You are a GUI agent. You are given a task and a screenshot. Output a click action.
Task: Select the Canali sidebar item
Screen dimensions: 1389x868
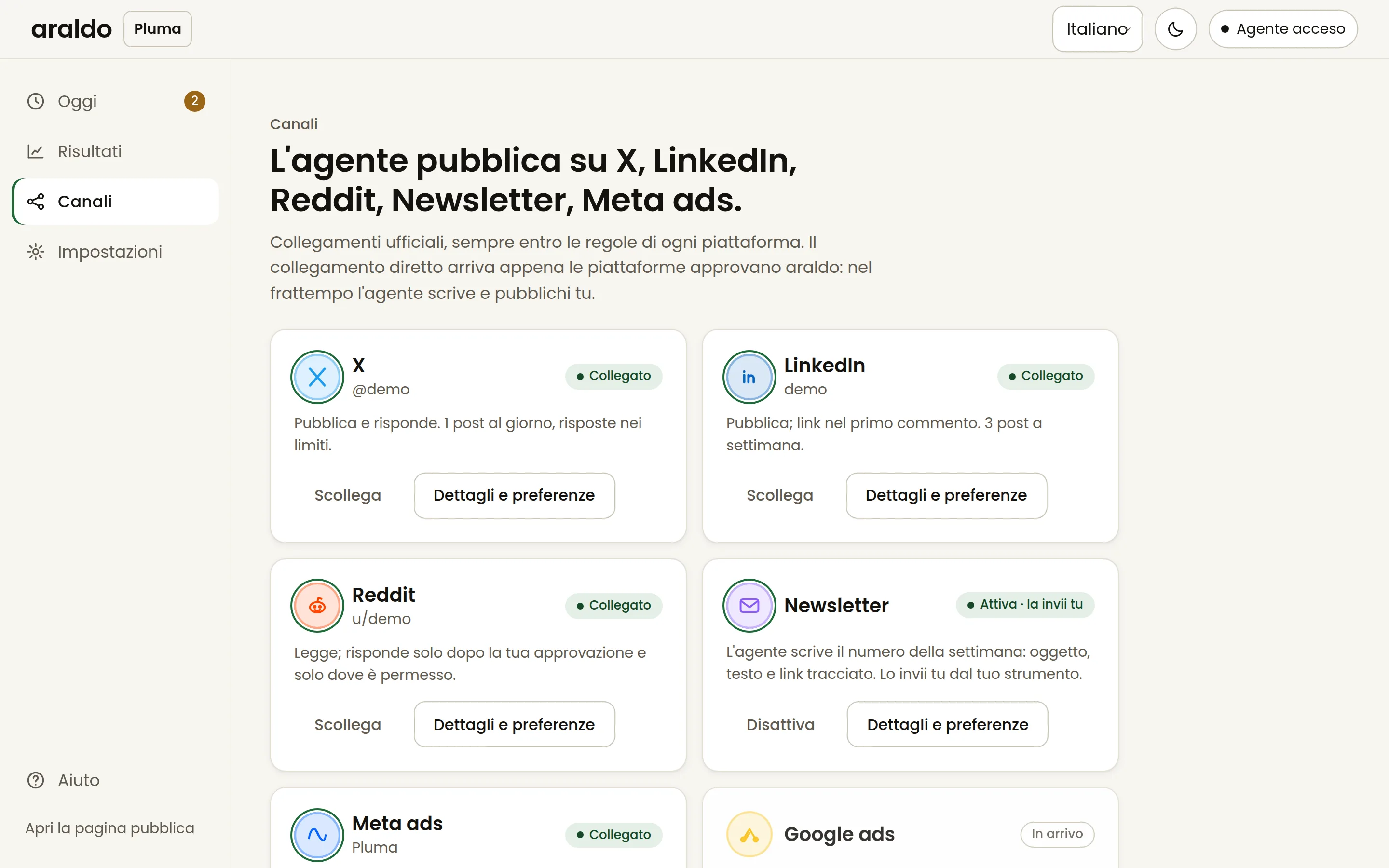(x=115, y=202)
